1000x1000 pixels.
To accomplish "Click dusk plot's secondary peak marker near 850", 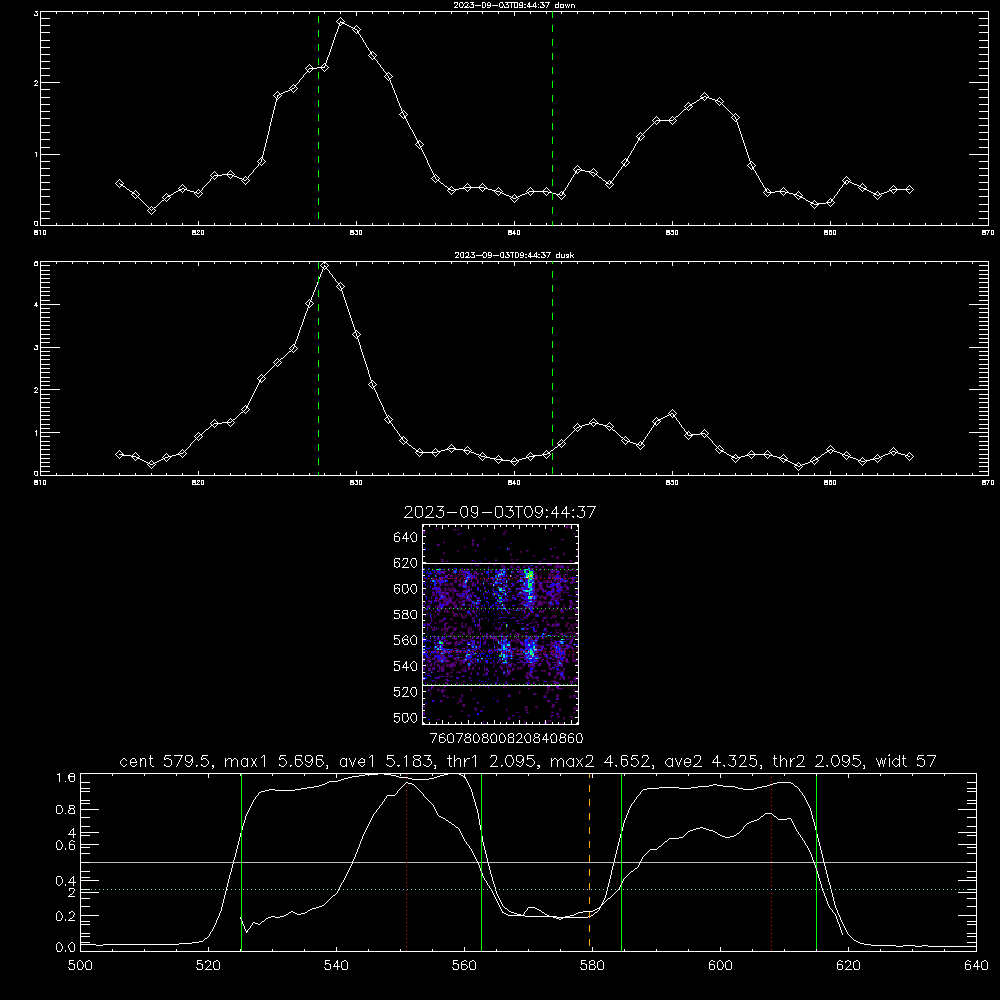I will pyautogui.click(x=672, y=414).
